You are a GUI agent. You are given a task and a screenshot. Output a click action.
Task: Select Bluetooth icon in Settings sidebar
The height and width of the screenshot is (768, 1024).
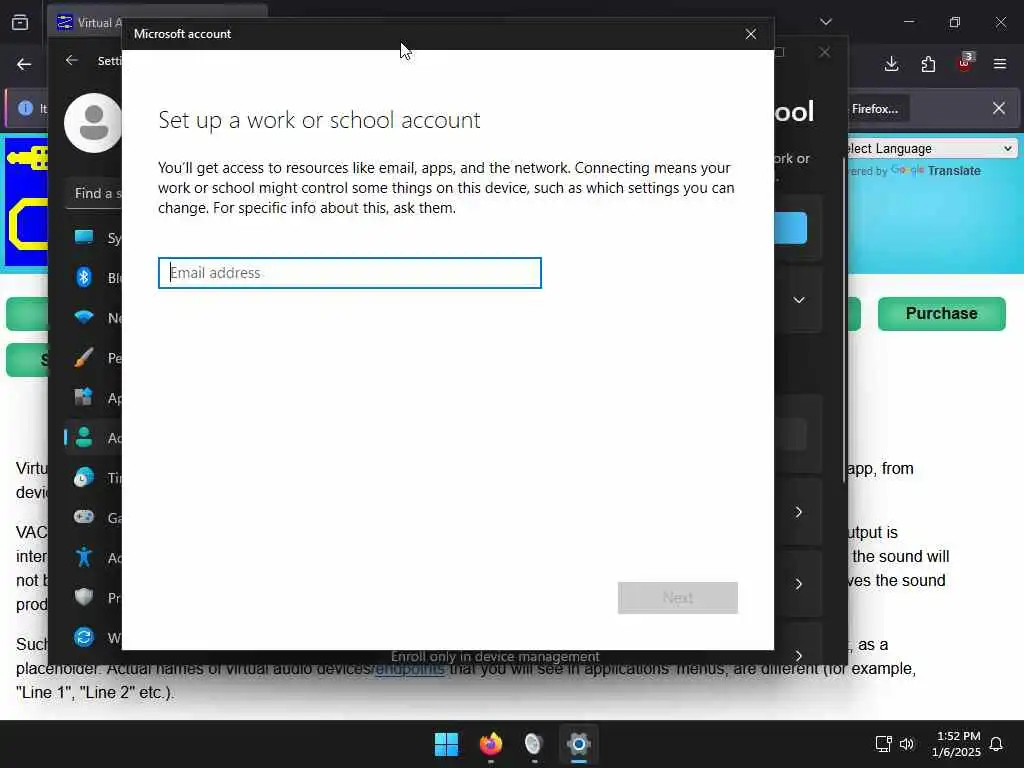(x=84, y=278)
